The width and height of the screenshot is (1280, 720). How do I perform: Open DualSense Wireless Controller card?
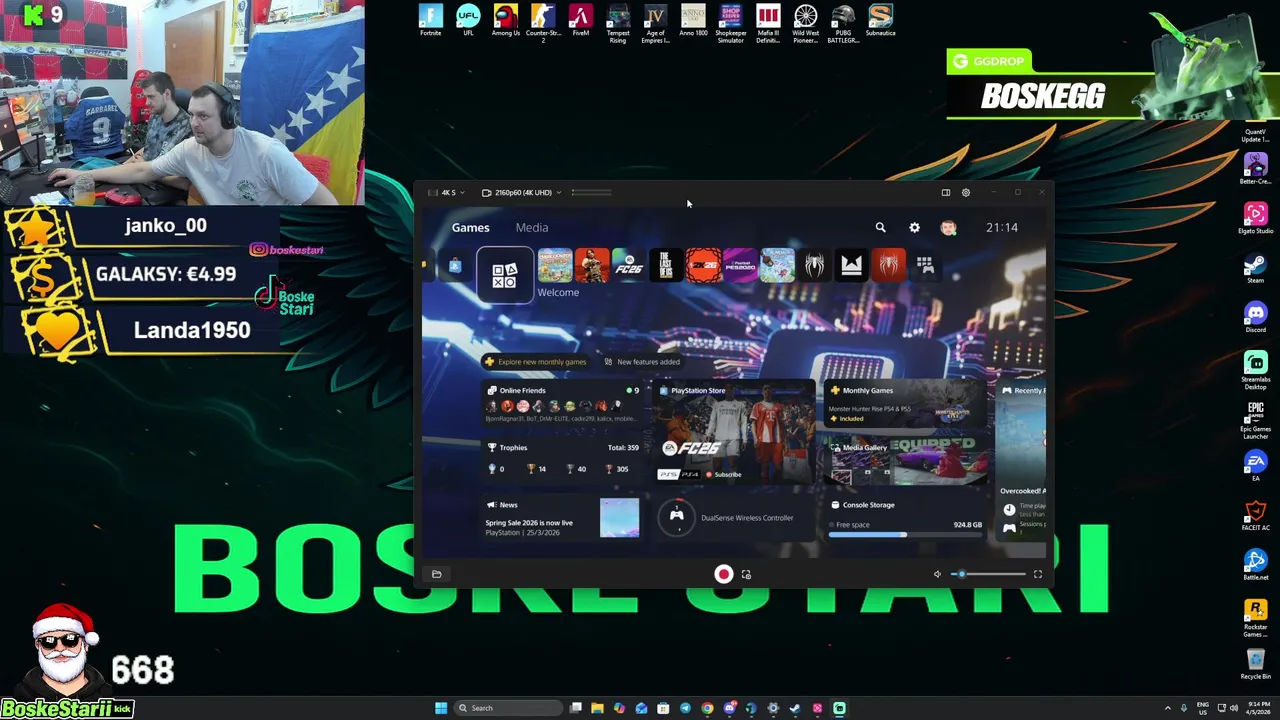[734, 518]
